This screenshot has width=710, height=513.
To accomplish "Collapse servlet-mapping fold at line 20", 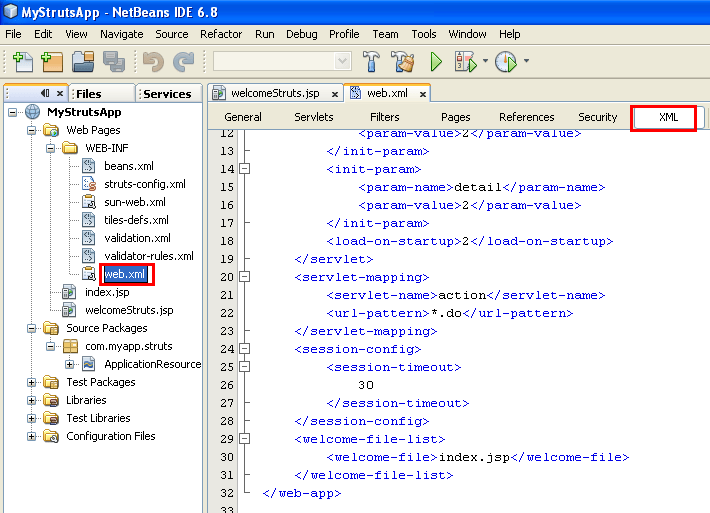I will (x=245, y=277).
